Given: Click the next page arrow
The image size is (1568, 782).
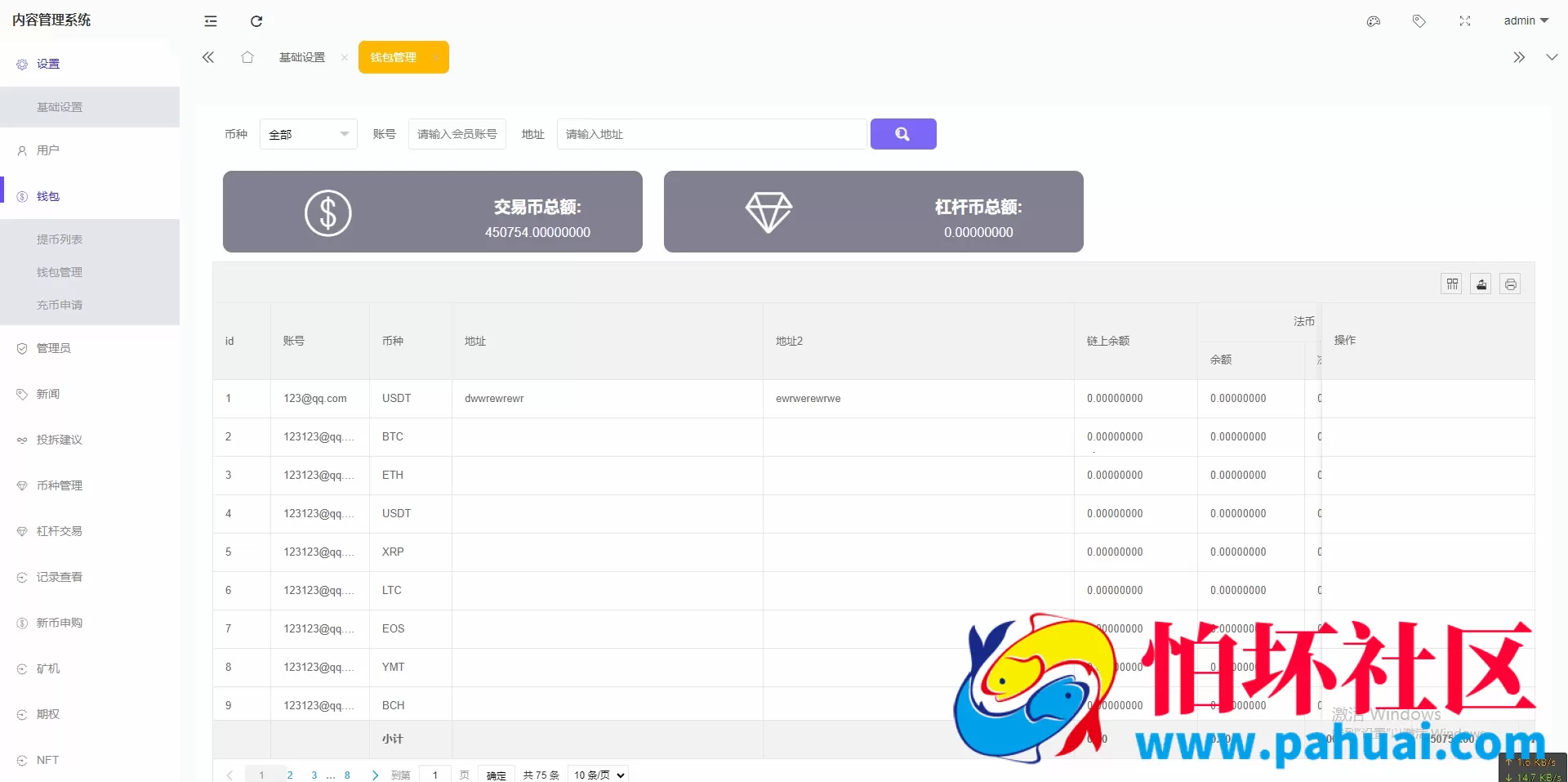Looking at the screenshot, I should (375, 775).
